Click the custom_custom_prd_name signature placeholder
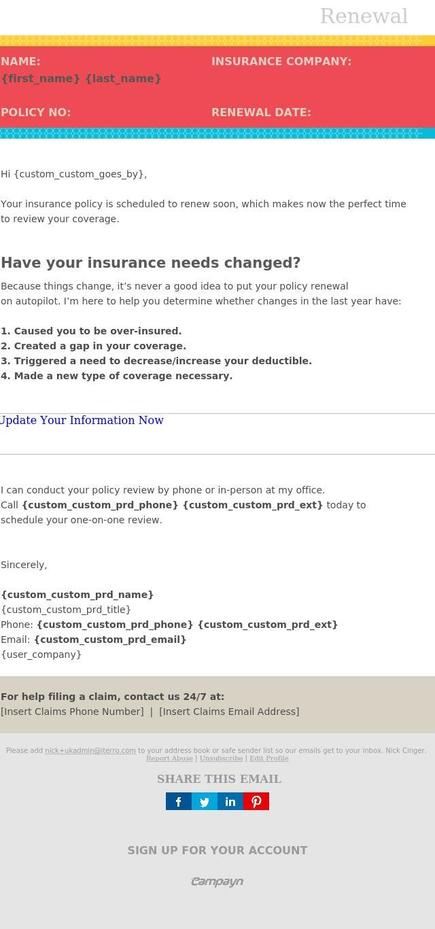The image size is (435, 929). (x=77, y=594)
